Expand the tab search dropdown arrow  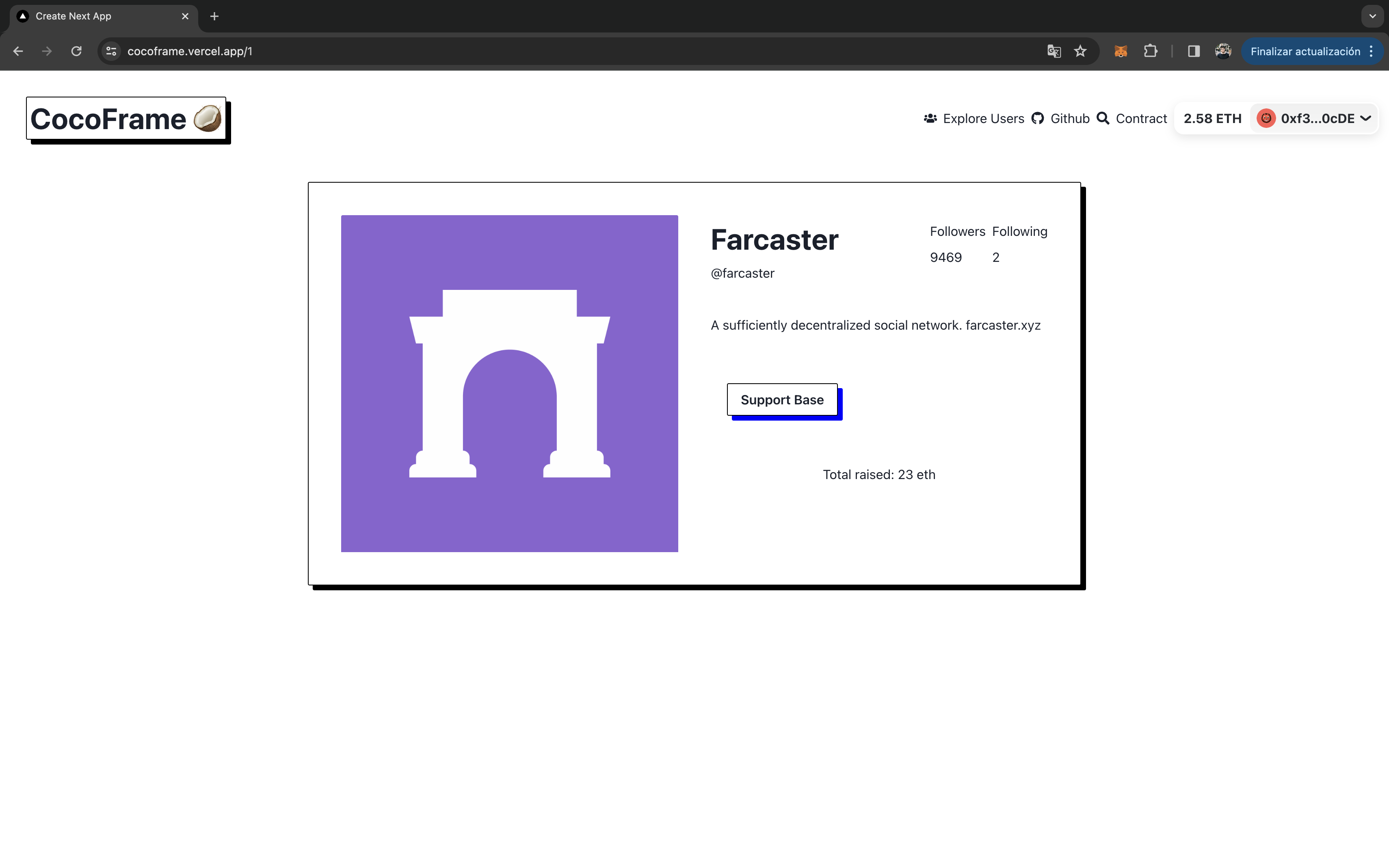coord(1372,16)
